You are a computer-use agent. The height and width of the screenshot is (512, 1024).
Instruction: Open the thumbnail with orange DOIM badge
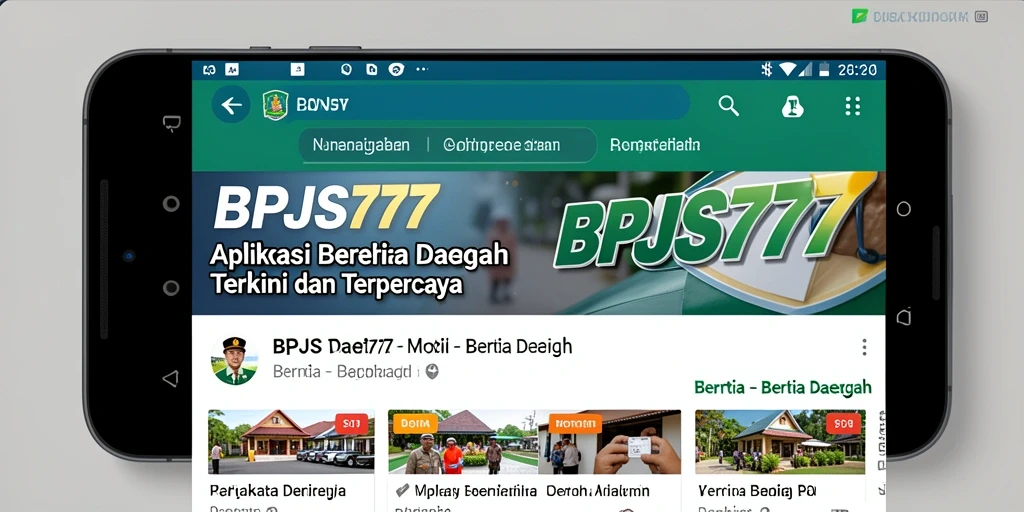(461, 441)
